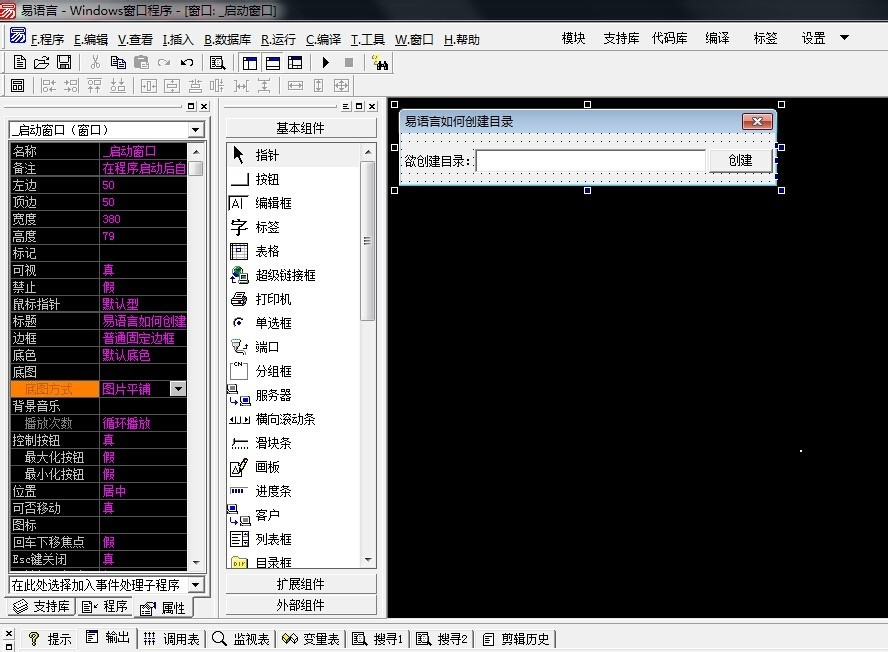Viewport: 888px width, 652px height.
Task: Select the Pointer tool in components
Action: click(x=293, y=155)
